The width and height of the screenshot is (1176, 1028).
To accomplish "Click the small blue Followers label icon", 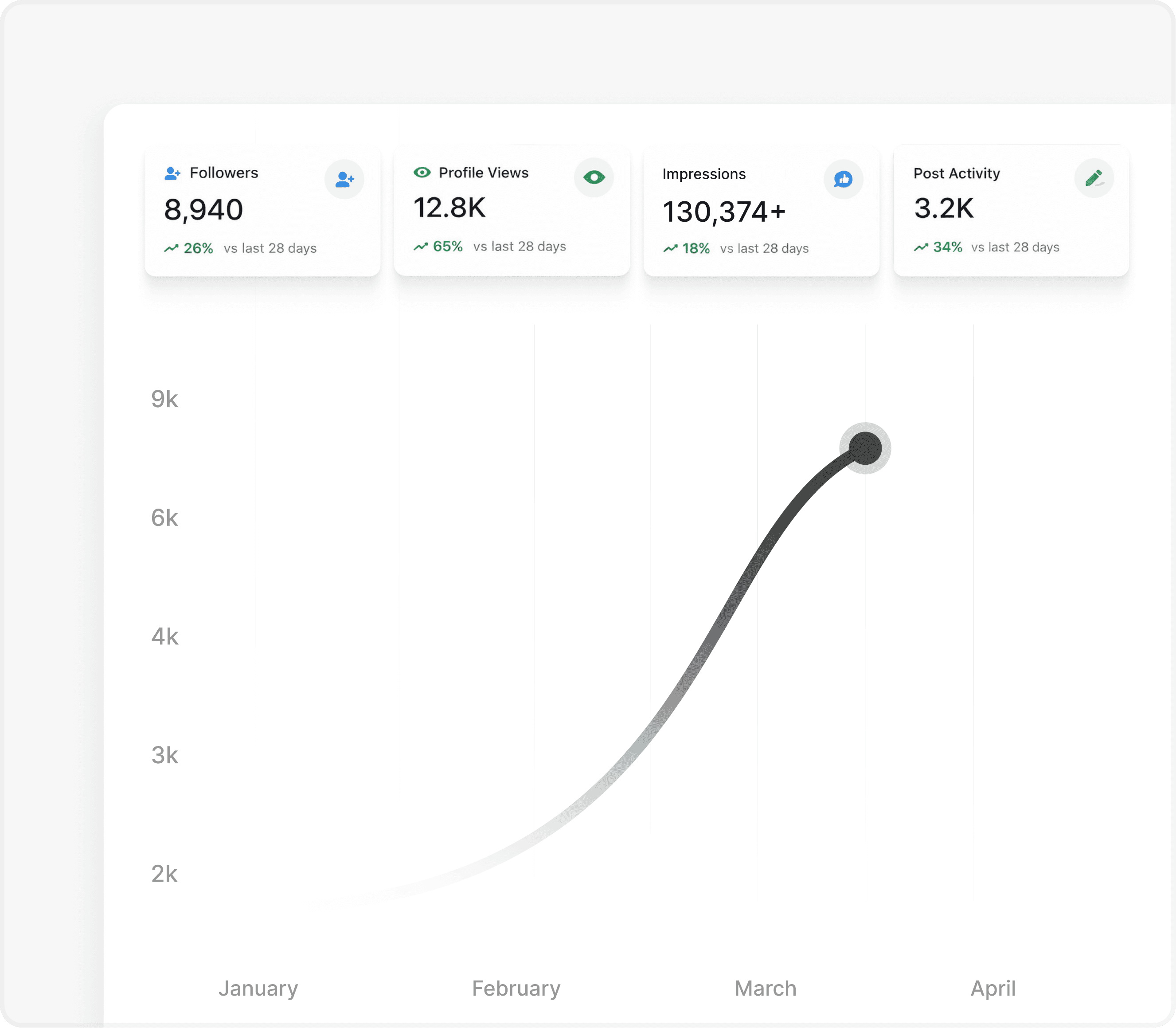I will [x=172, y=173].
